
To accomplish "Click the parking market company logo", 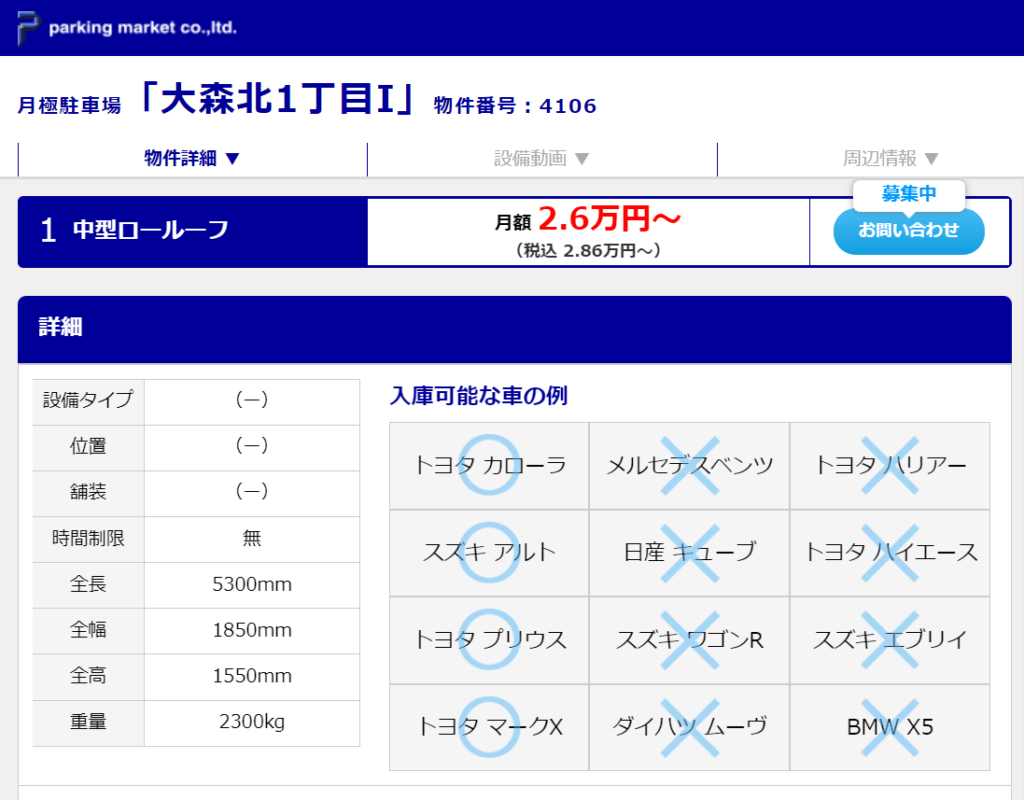I will [127, 28].
